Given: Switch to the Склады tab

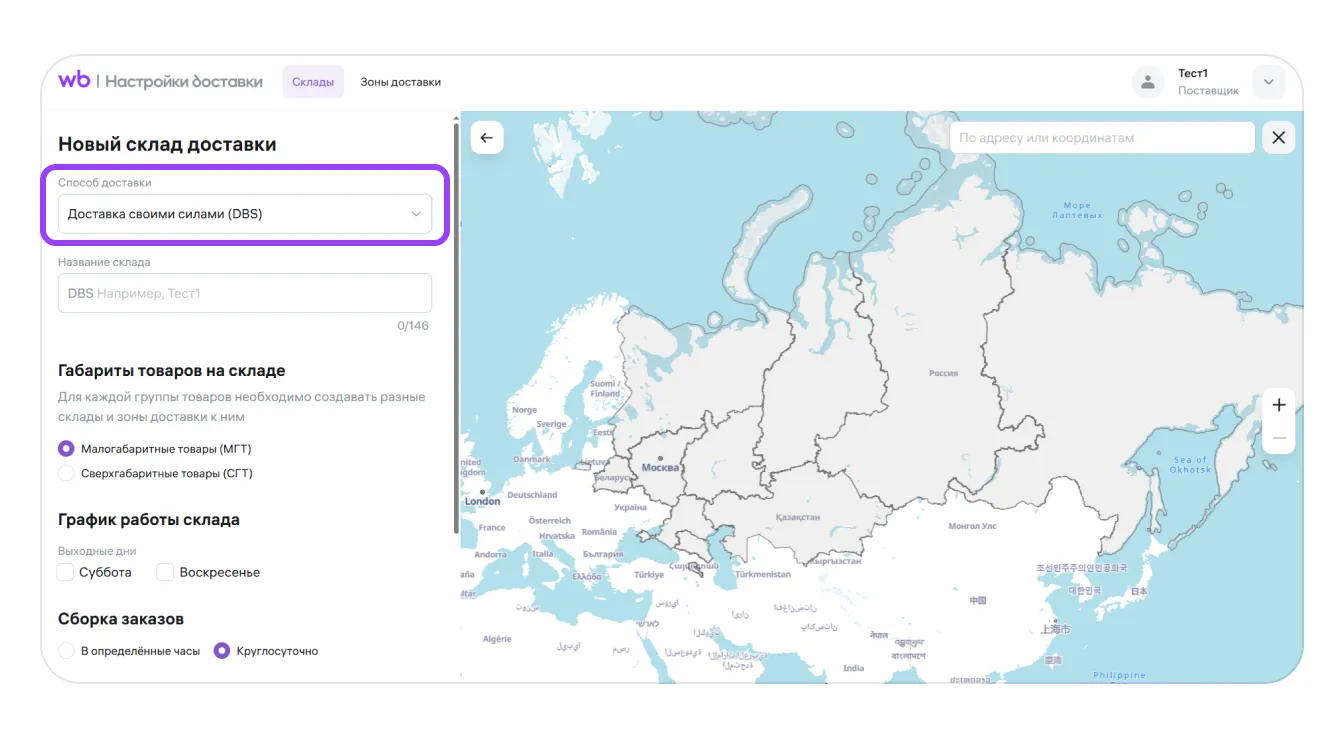Looking at the screenshot, I should (313, 82).
